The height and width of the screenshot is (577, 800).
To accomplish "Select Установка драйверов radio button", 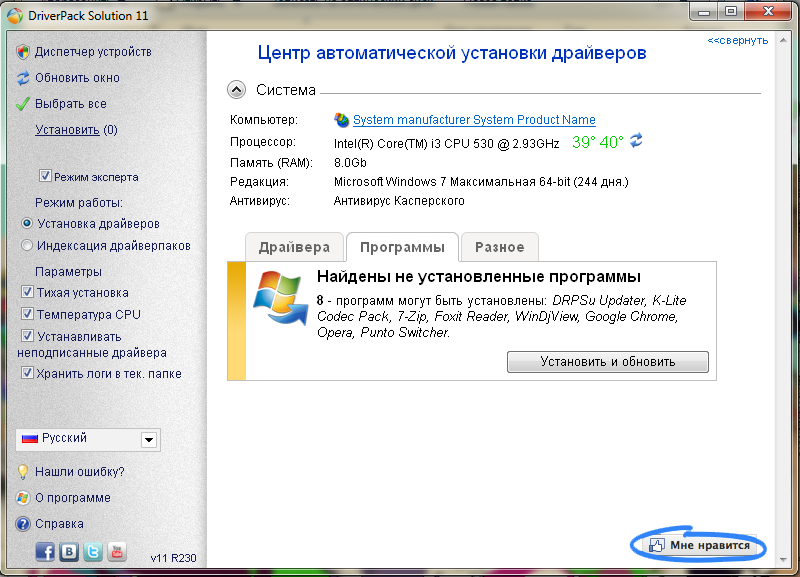I will (27, 223).
